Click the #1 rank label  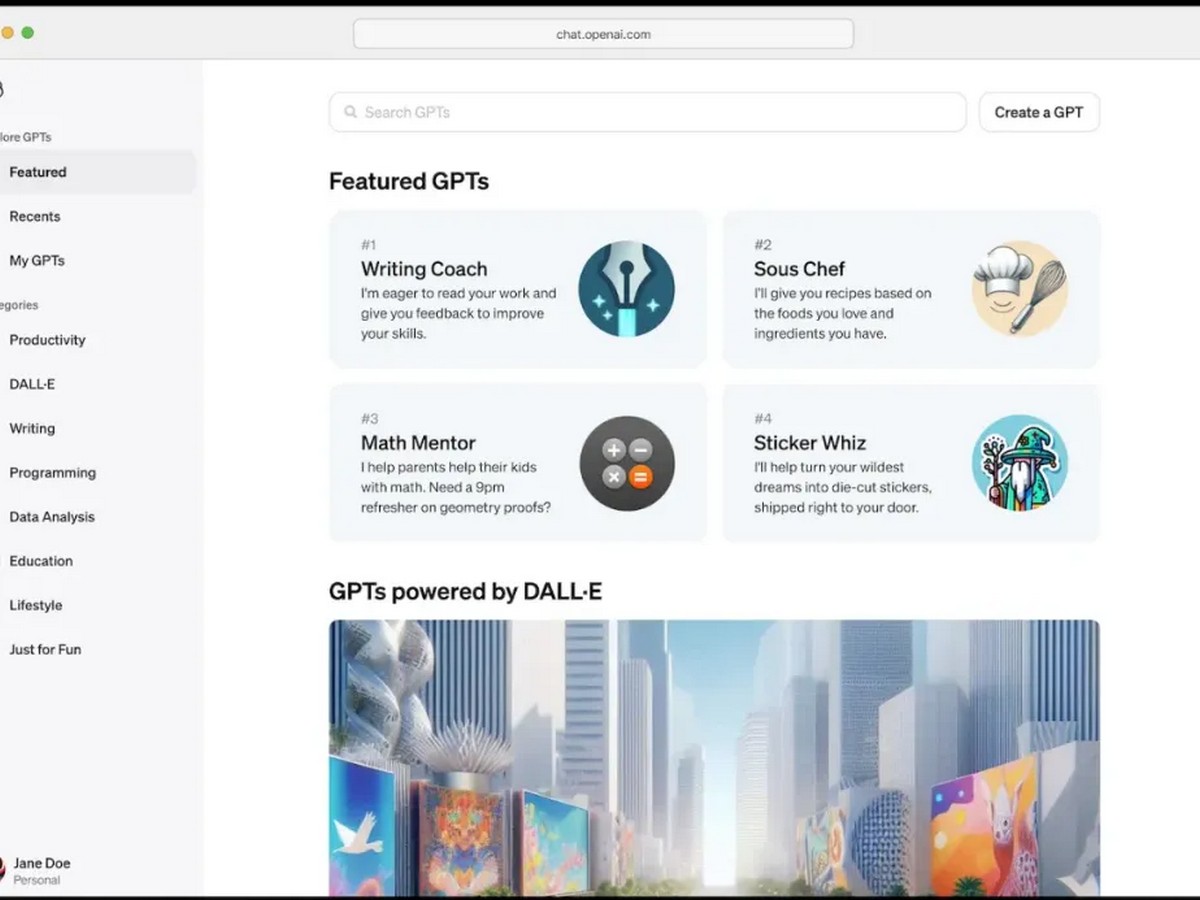(369, 245)
